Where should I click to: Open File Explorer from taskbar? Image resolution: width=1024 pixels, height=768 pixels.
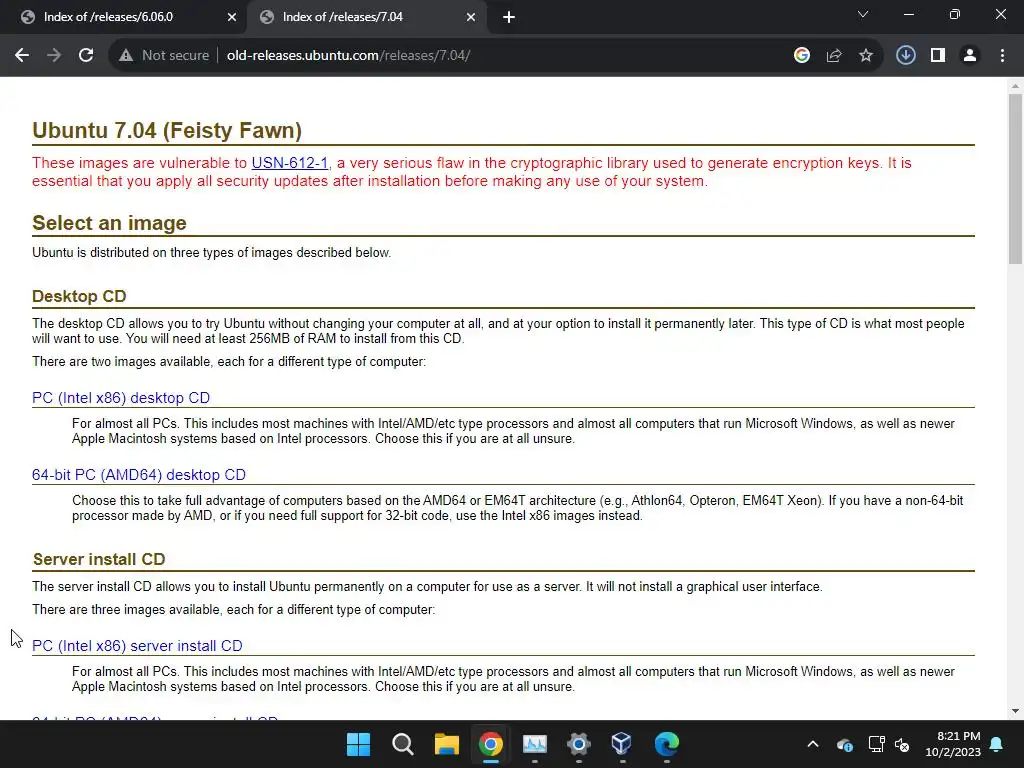click(x=447, y=744)
